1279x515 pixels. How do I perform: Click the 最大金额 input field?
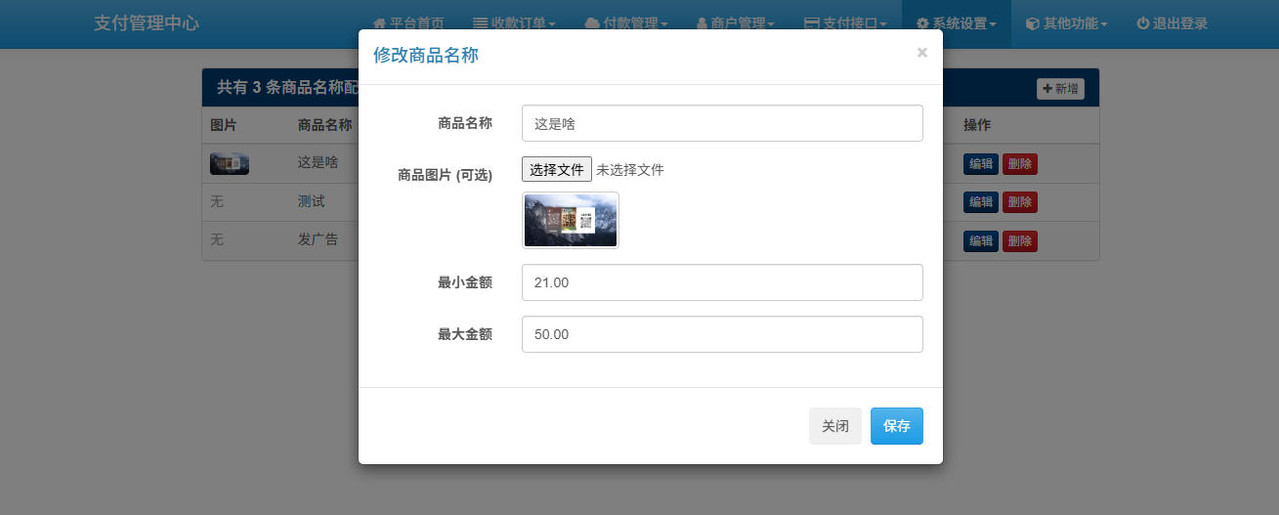[x=722, y=334]
